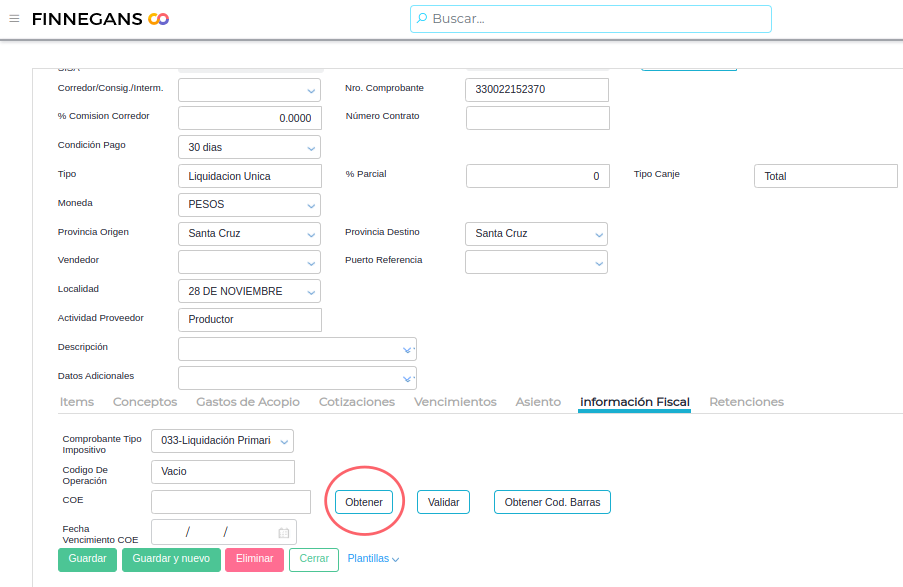Select the Información Fiscal tab
The image size is (903, 587).
tap(635, 402)
